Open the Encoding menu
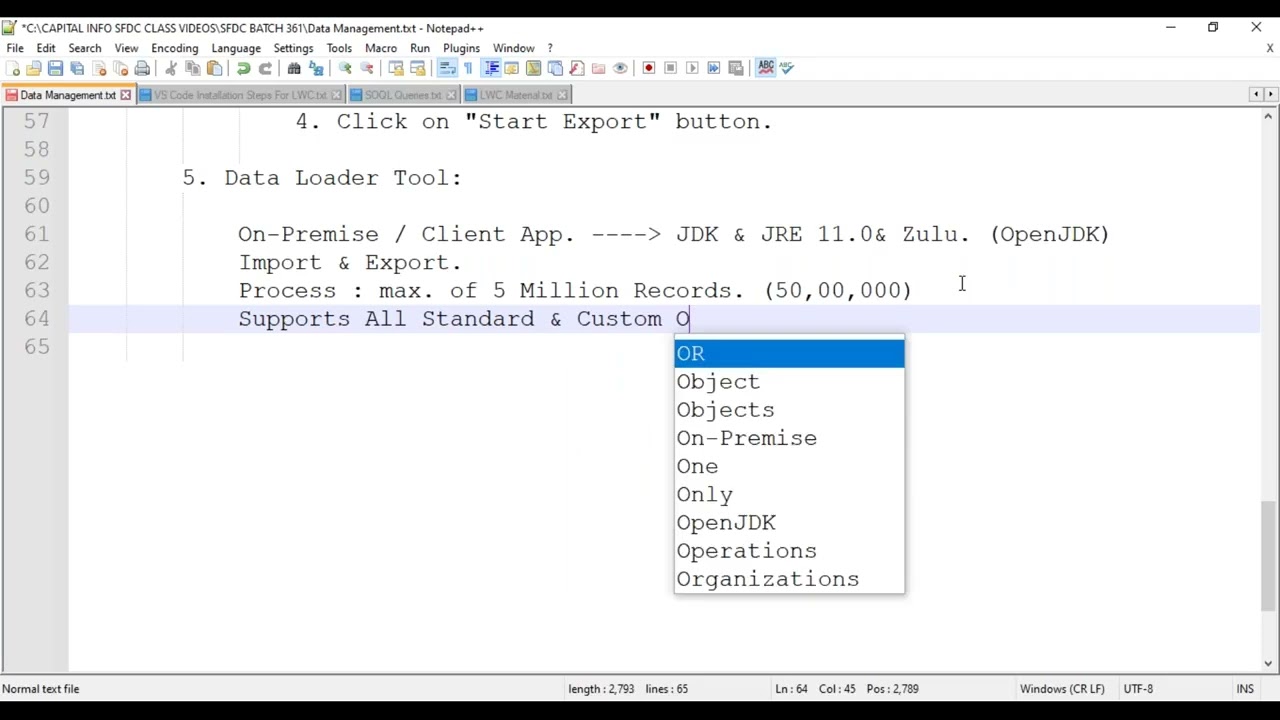Screen dimensions: 1280x720 [175, 48]
